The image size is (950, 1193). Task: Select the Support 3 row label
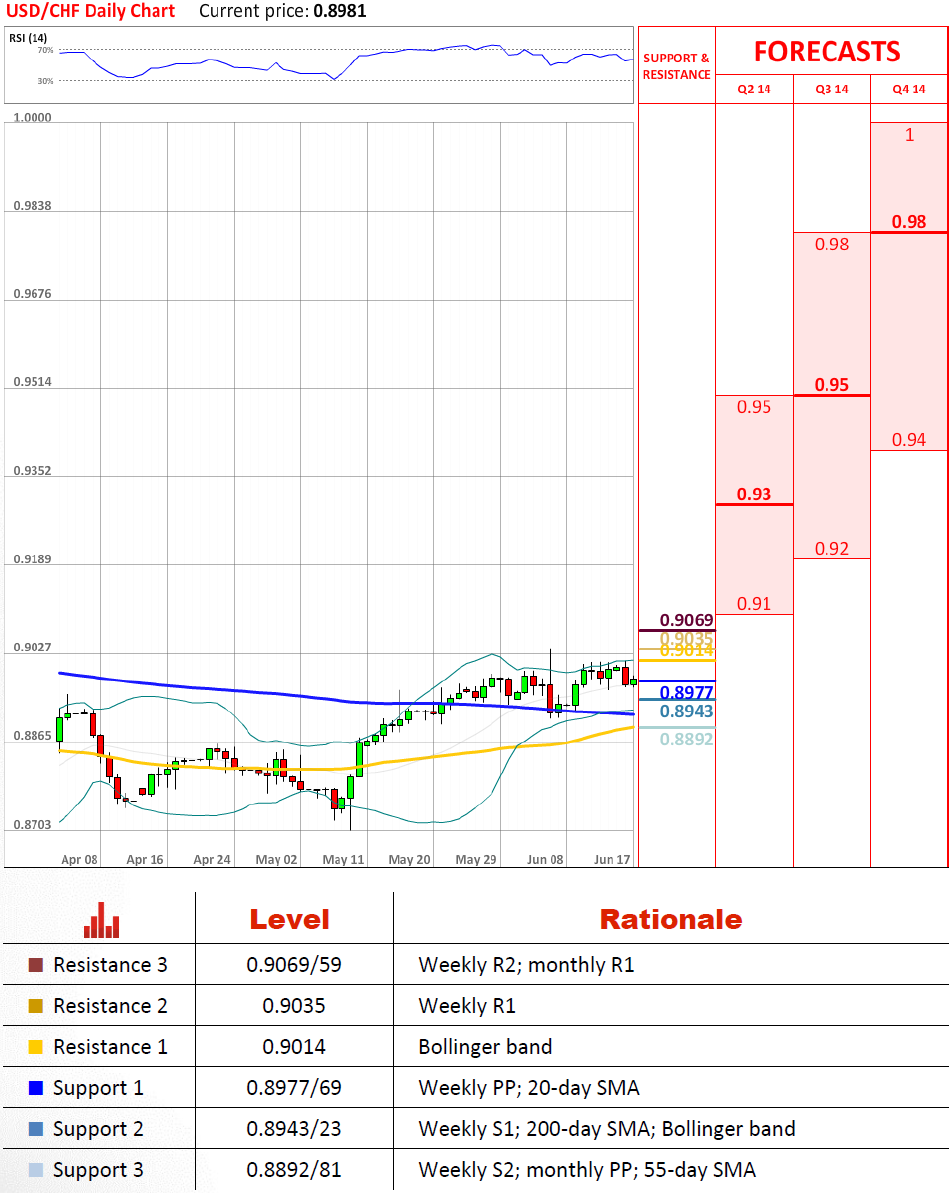pos(98,1171)
